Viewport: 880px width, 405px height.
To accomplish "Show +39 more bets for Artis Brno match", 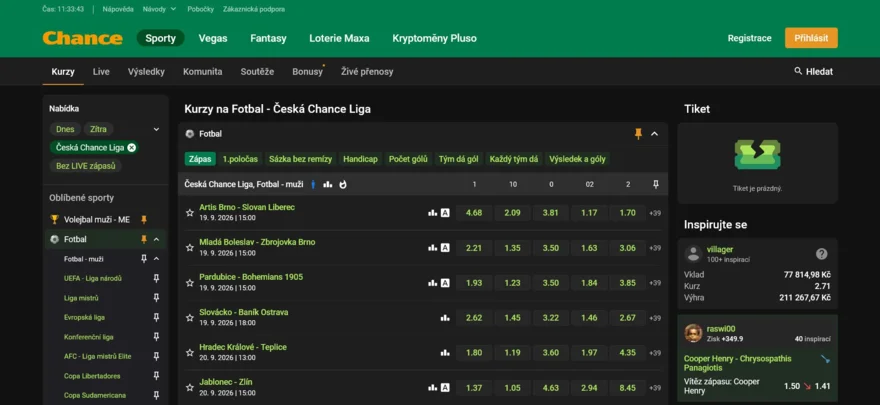I will 655,213.
